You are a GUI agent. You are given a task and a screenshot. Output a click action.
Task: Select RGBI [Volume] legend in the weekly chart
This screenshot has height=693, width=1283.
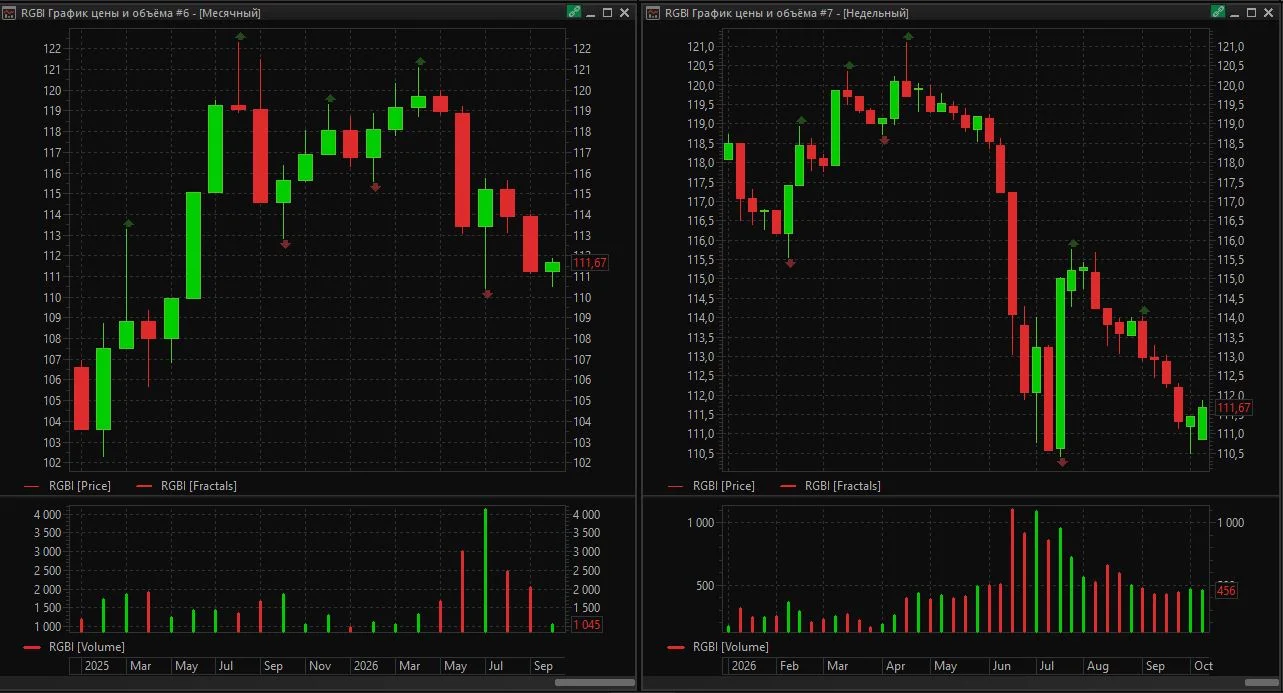click(x=717, y=647)
